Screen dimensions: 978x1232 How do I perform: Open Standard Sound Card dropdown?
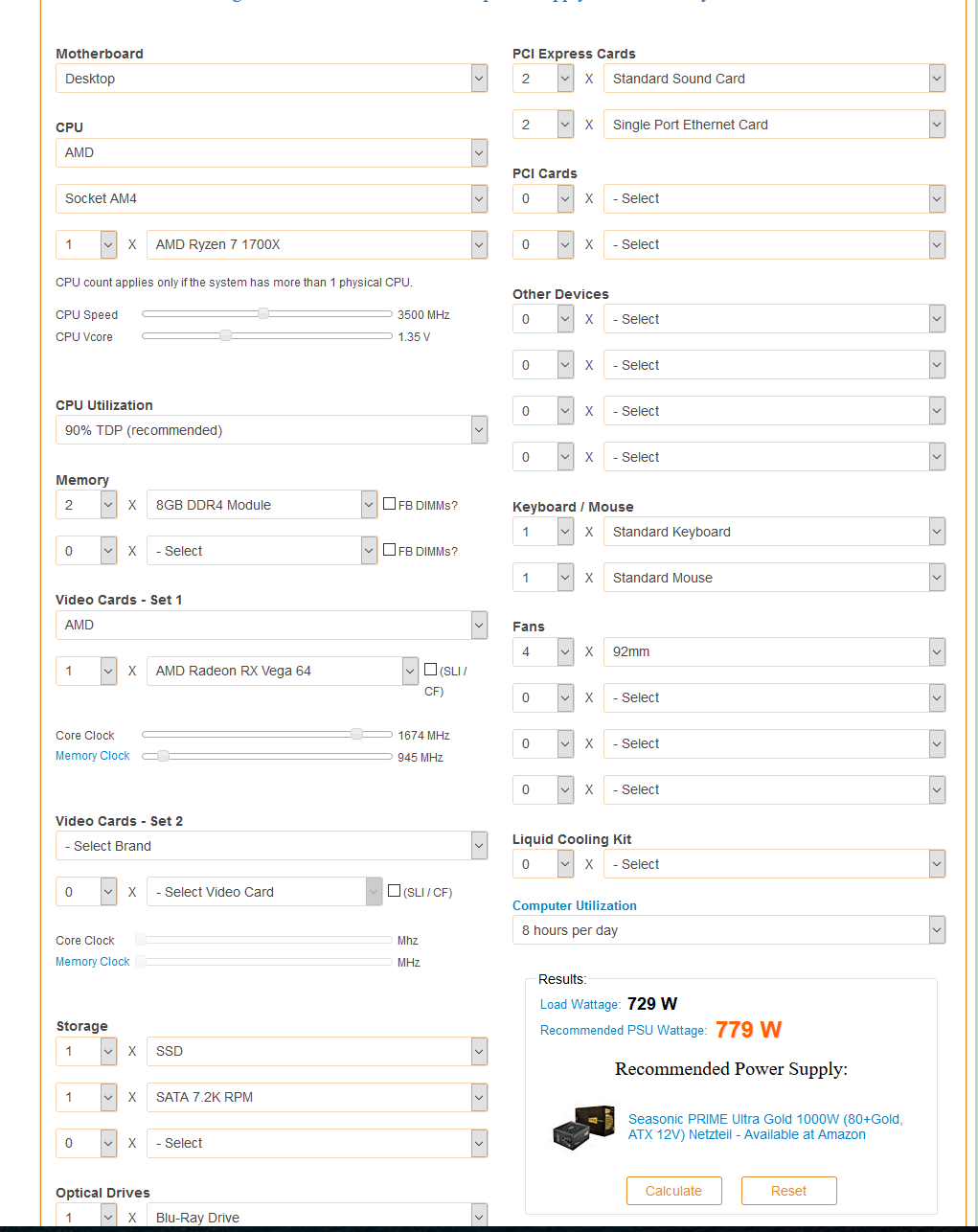tap(774, 79)
